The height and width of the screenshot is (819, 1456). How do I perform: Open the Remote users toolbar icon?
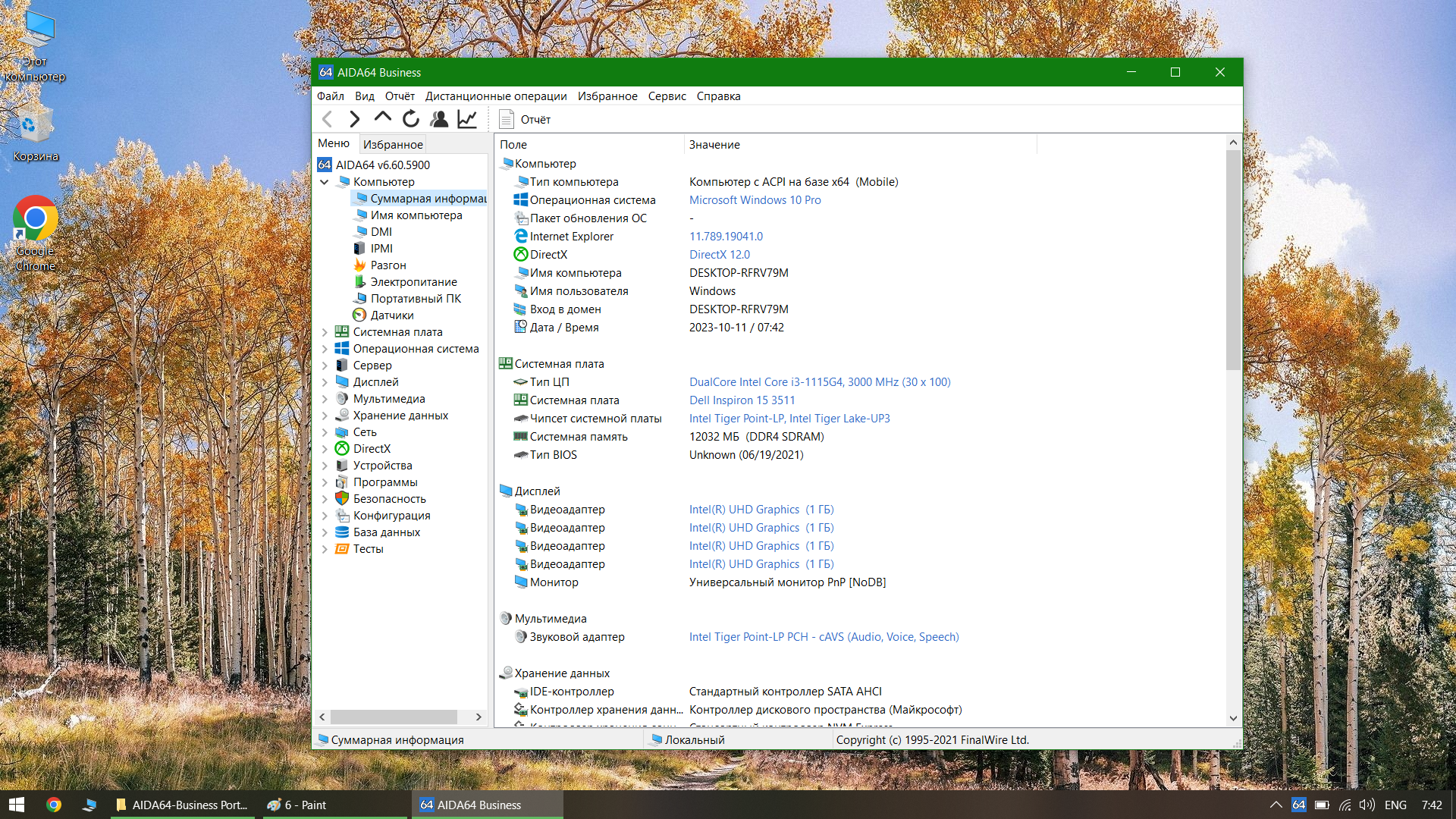coord(439,119)
